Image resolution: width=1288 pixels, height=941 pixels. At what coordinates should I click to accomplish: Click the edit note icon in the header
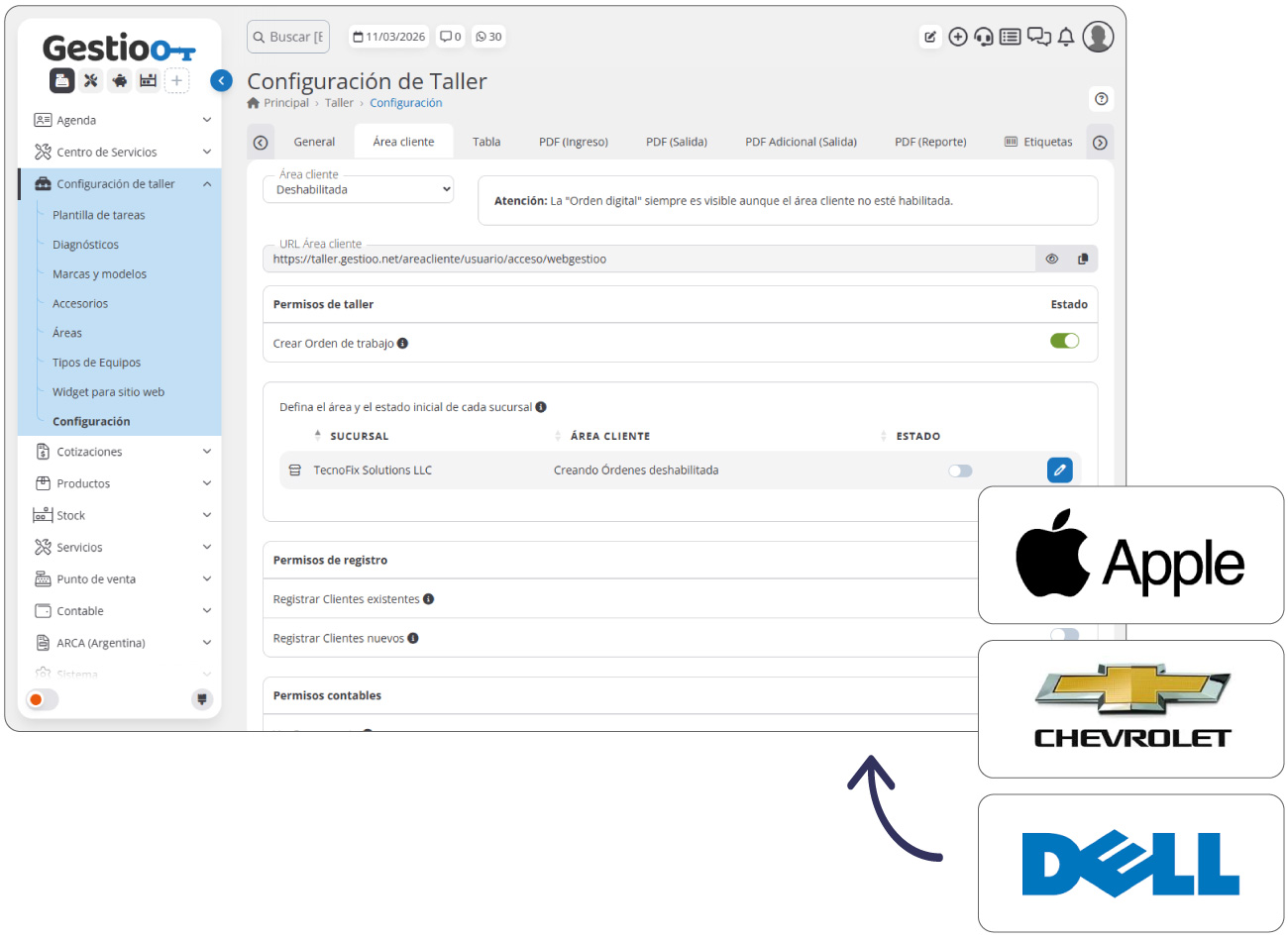tap(930, 37)
